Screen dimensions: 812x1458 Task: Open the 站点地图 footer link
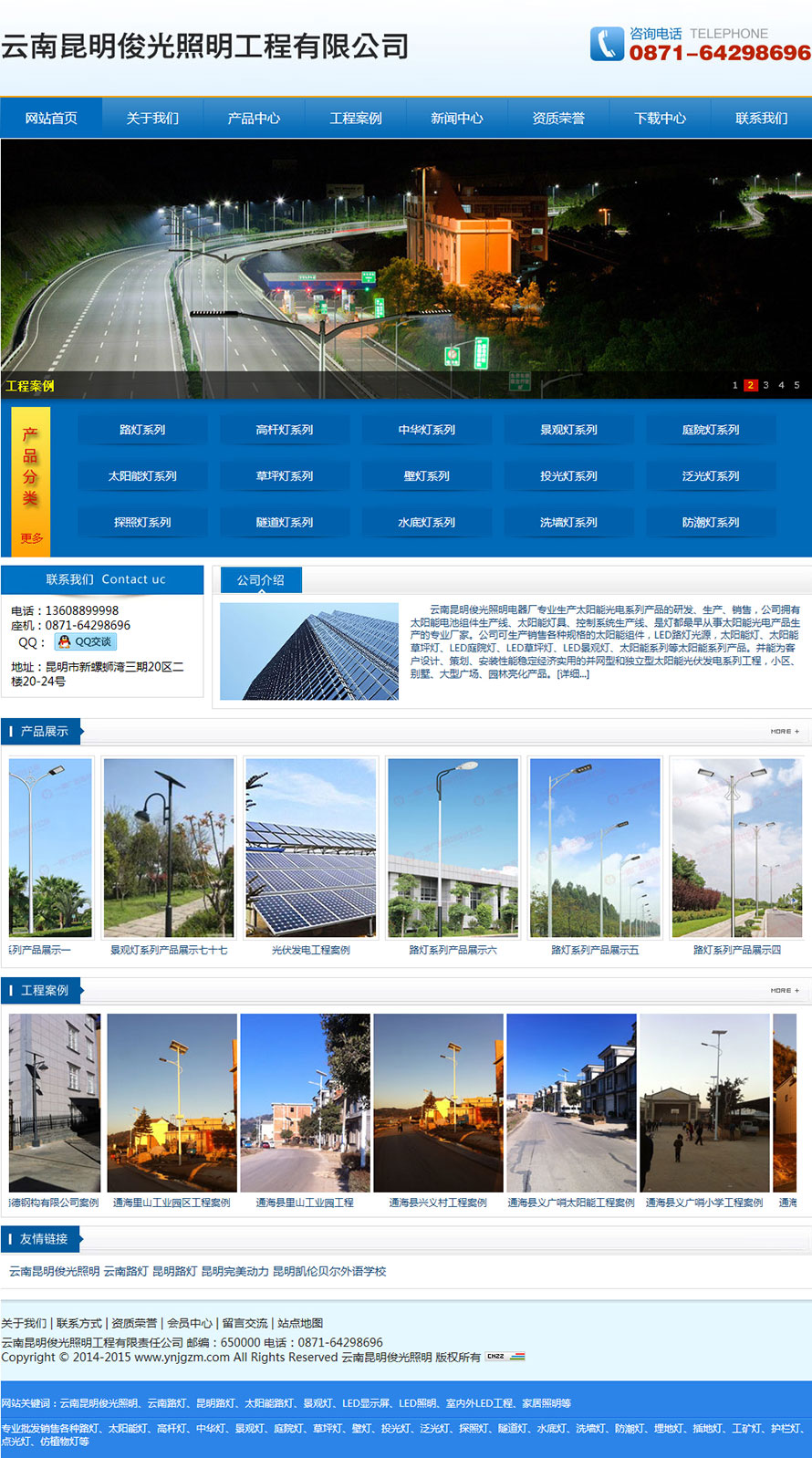coord(300,1323)
